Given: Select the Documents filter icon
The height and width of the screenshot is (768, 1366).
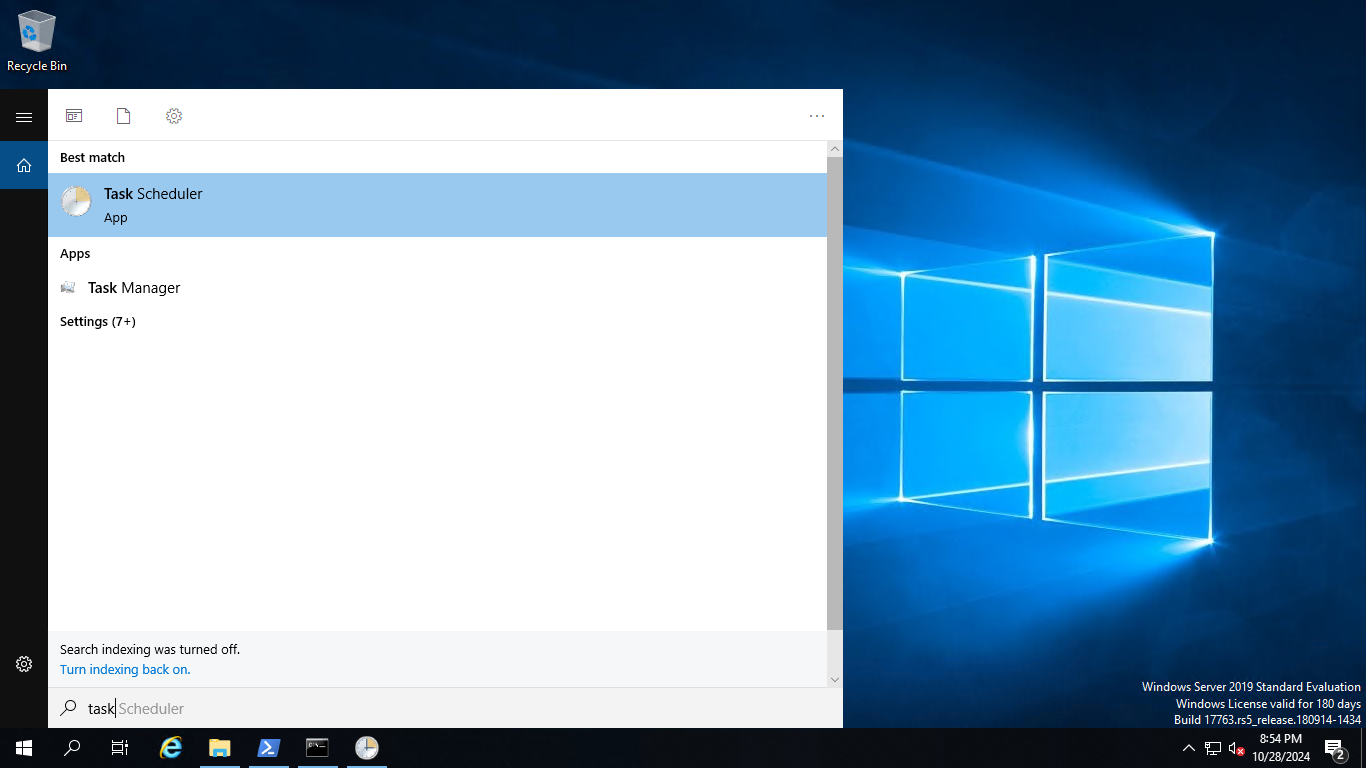Looking at the screenshot, I should click(123, 116).
